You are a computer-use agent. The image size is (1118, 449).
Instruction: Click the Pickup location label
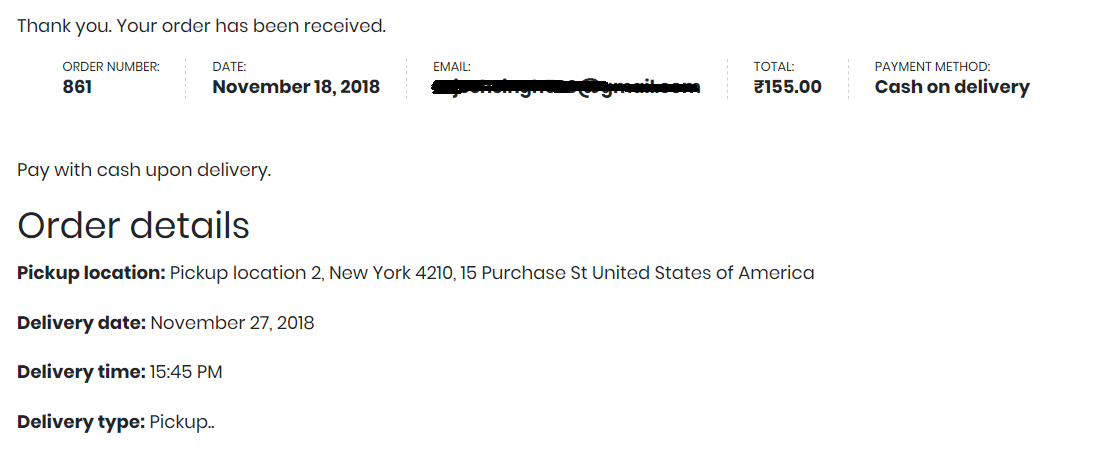point(91,273)
